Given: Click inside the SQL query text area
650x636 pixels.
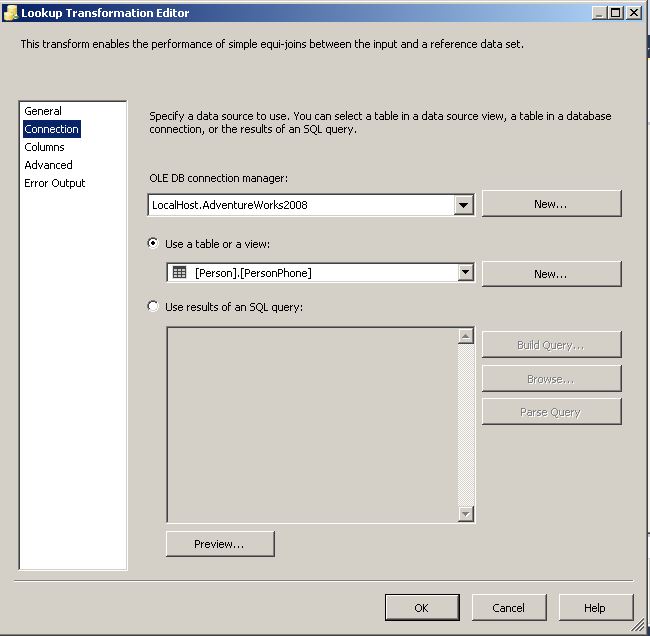Looking at the screenshot, I should click(x=313, y=425).
